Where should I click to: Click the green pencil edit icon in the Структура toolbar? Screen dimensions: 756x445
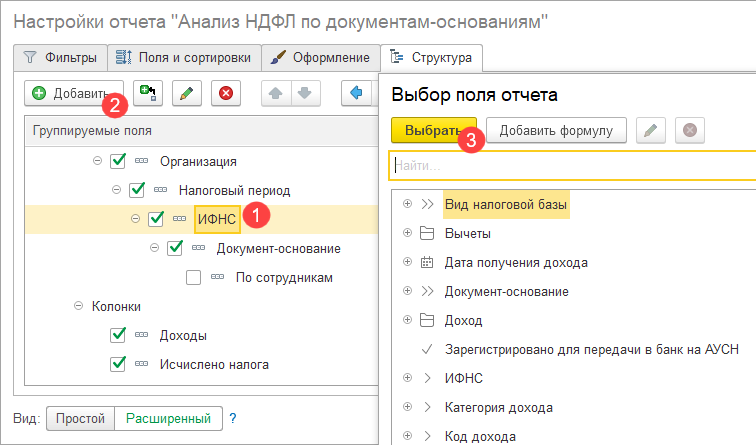[x=187, y=93]
